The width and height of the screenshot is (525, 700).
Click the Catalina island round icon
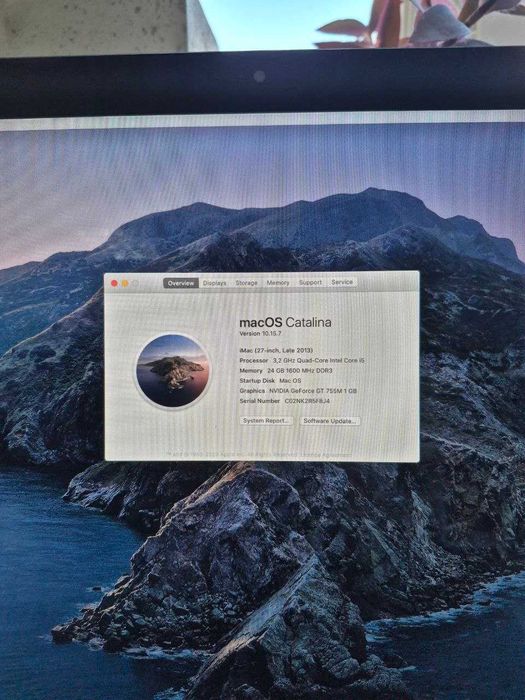tap(173, 371)
